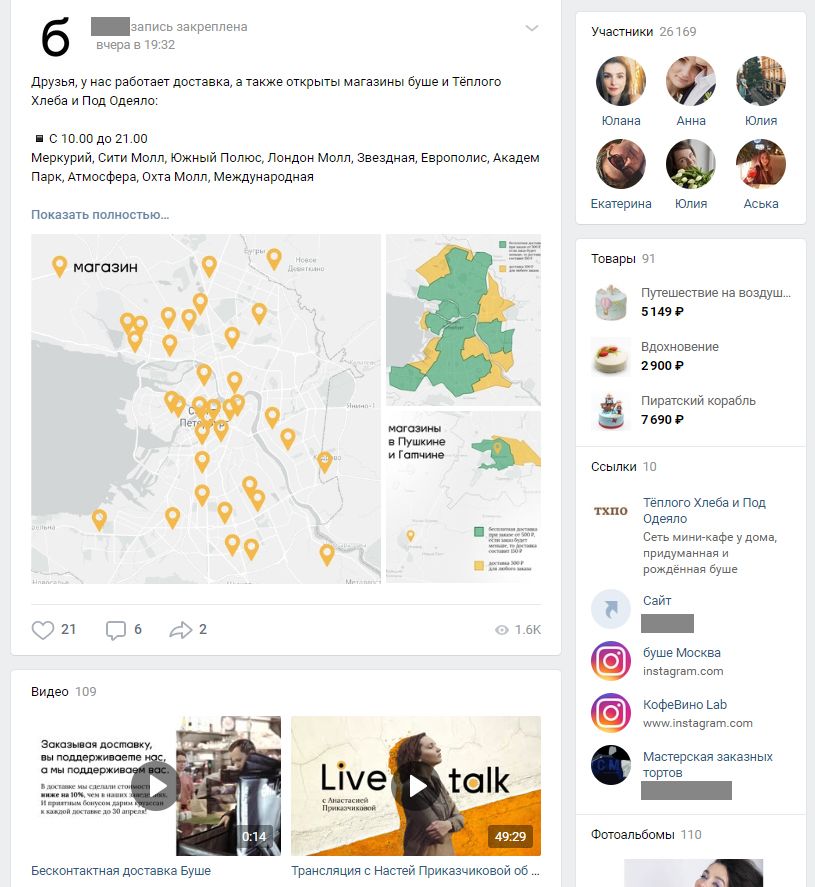Screen dimensions: 815x887
Task: Like the pinned post with heart icon
Action: [42, 630]
